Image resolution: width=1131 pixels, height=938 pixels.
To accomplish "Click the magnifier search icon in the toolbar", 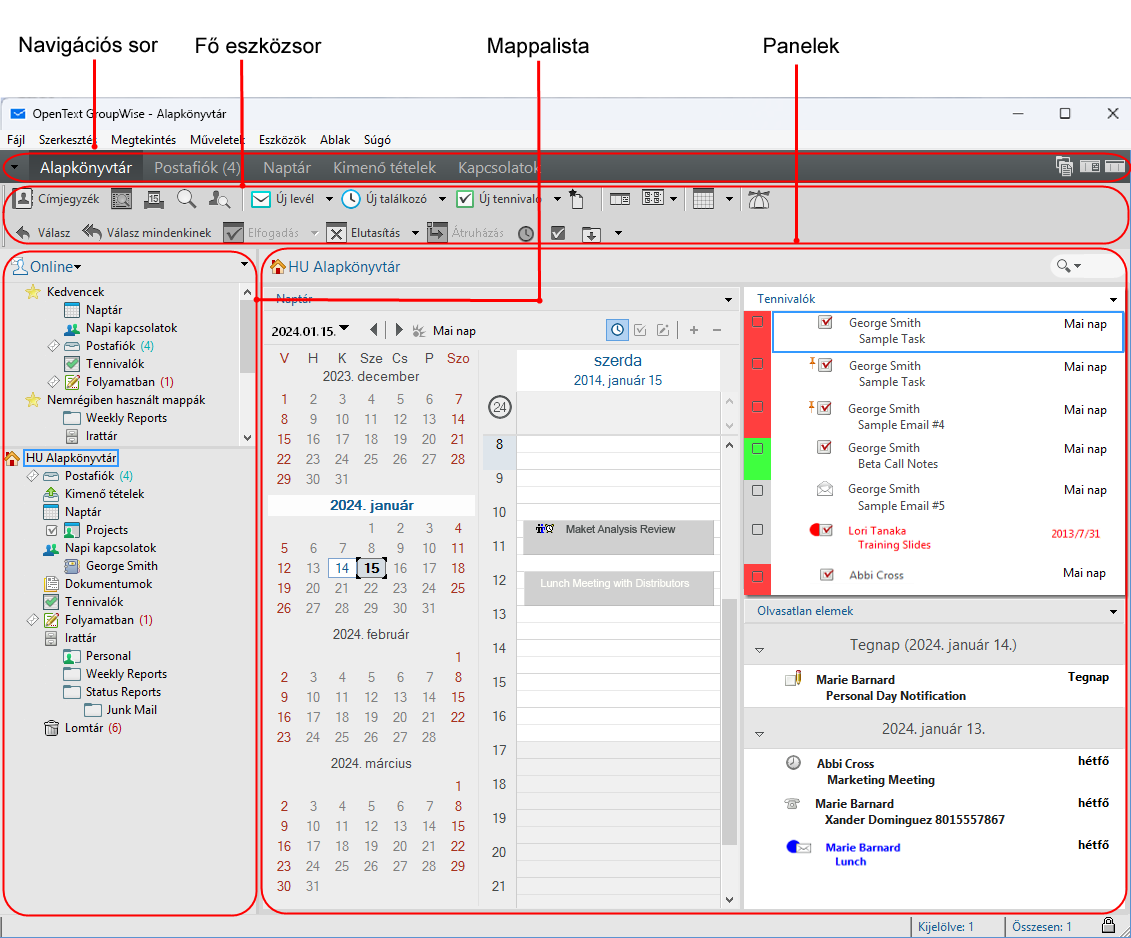I will tap(186, 199).
